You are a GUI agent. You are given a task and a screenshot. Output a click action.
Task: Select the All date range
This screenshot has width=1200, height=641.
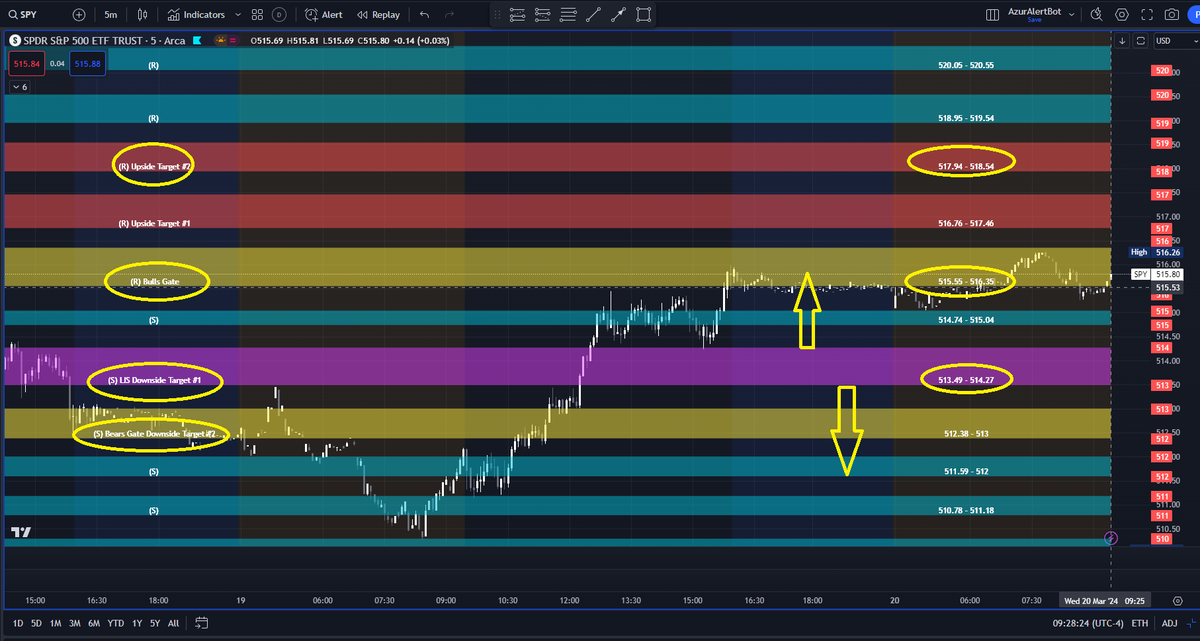[x=173, y=623]
